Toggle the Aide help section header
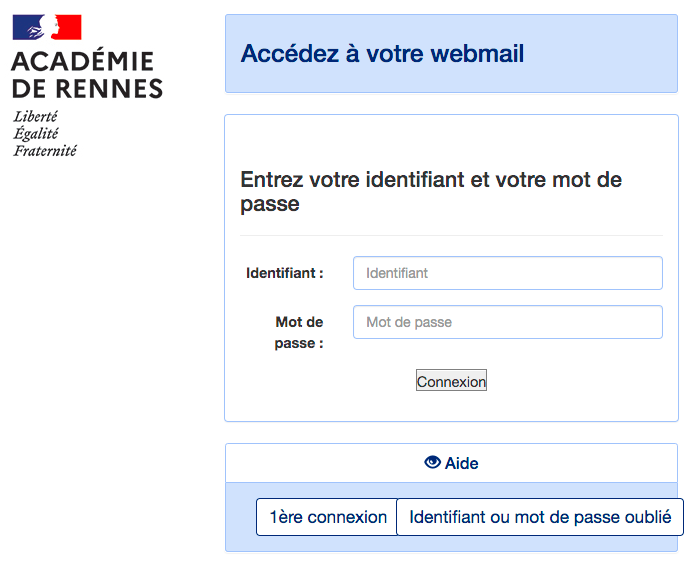Image resolution: width=695 pixels, height=567 pixels. [451, 463]
